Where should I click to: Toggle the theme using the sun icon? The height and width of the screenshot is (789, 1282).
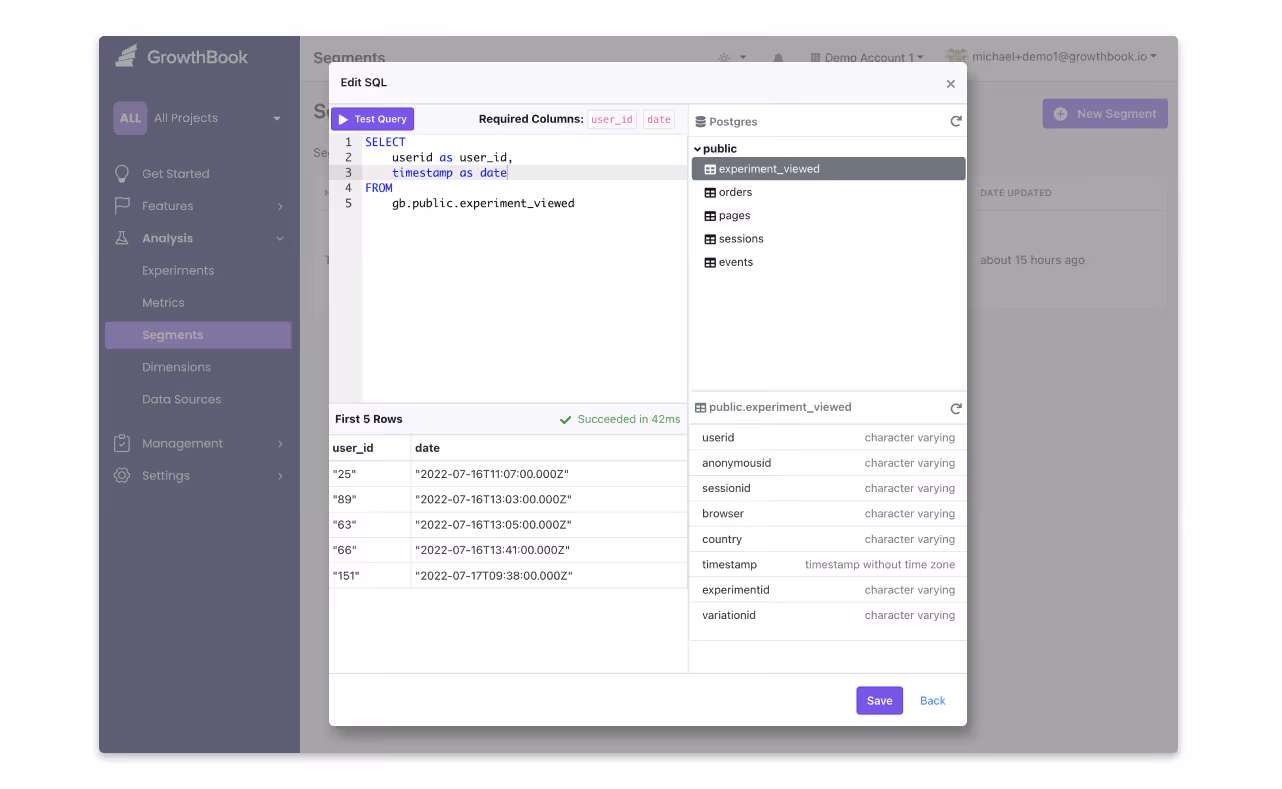point(727,57)
